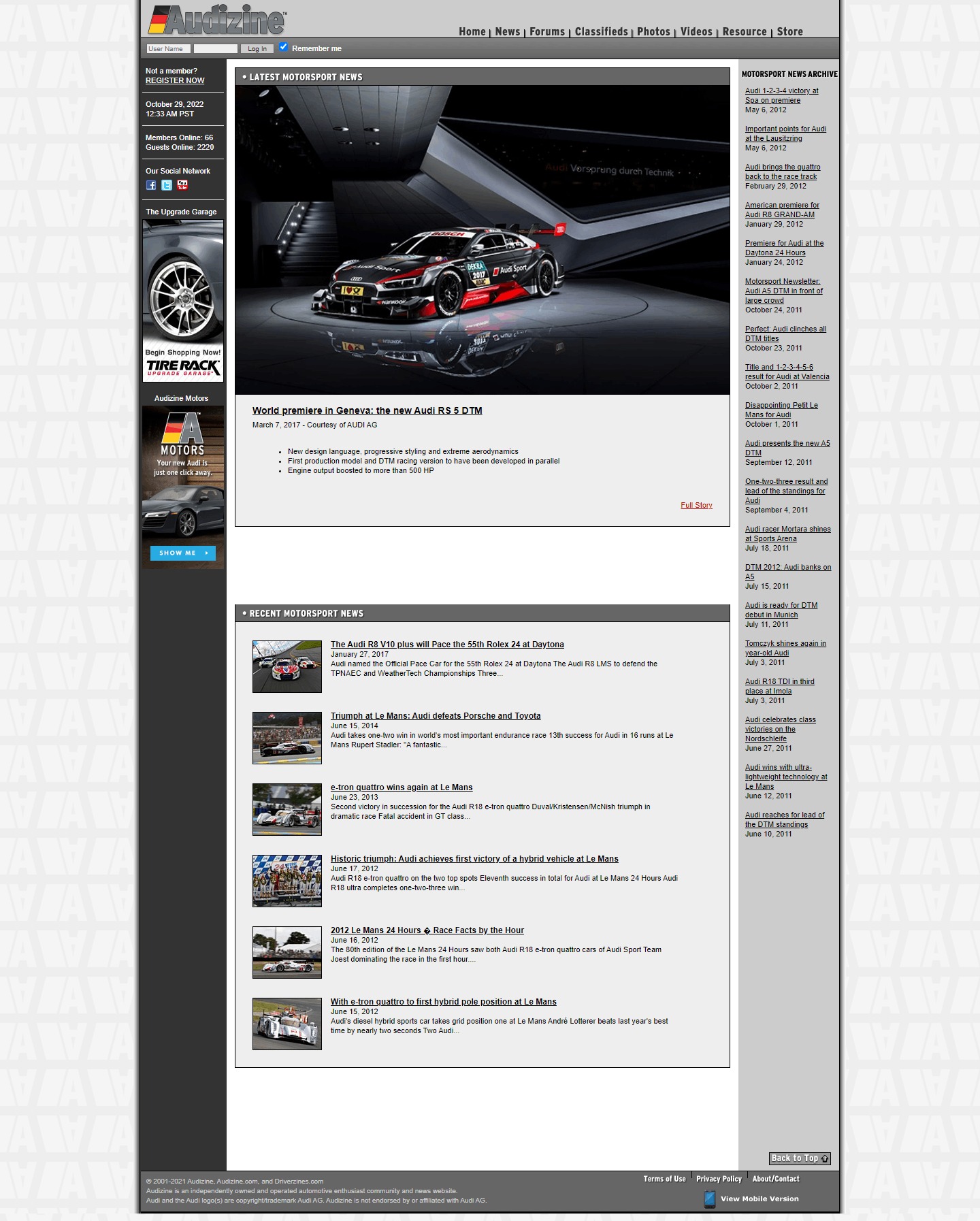Open the Twitter social icon
The width and height of the screenshot is (980, 1221).
coord(167,185)
